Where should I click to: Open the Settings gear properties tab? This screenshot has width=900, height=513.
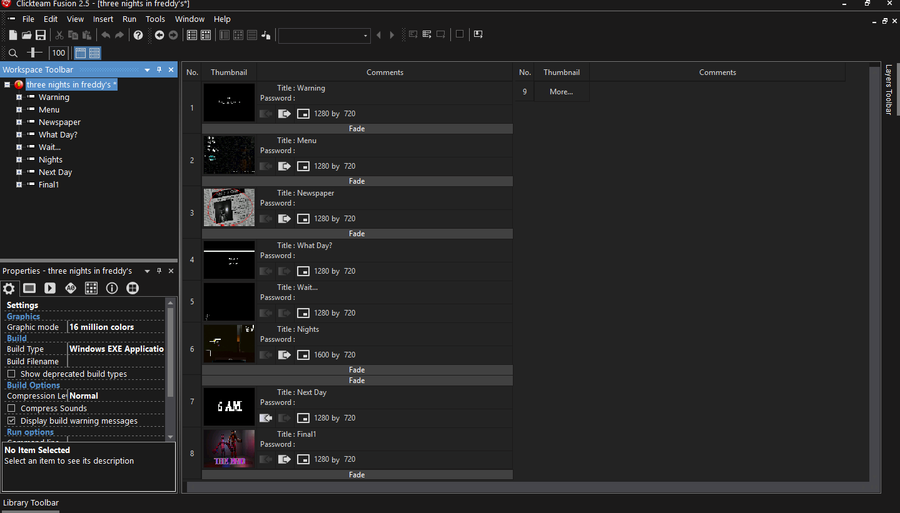point(9,288)
